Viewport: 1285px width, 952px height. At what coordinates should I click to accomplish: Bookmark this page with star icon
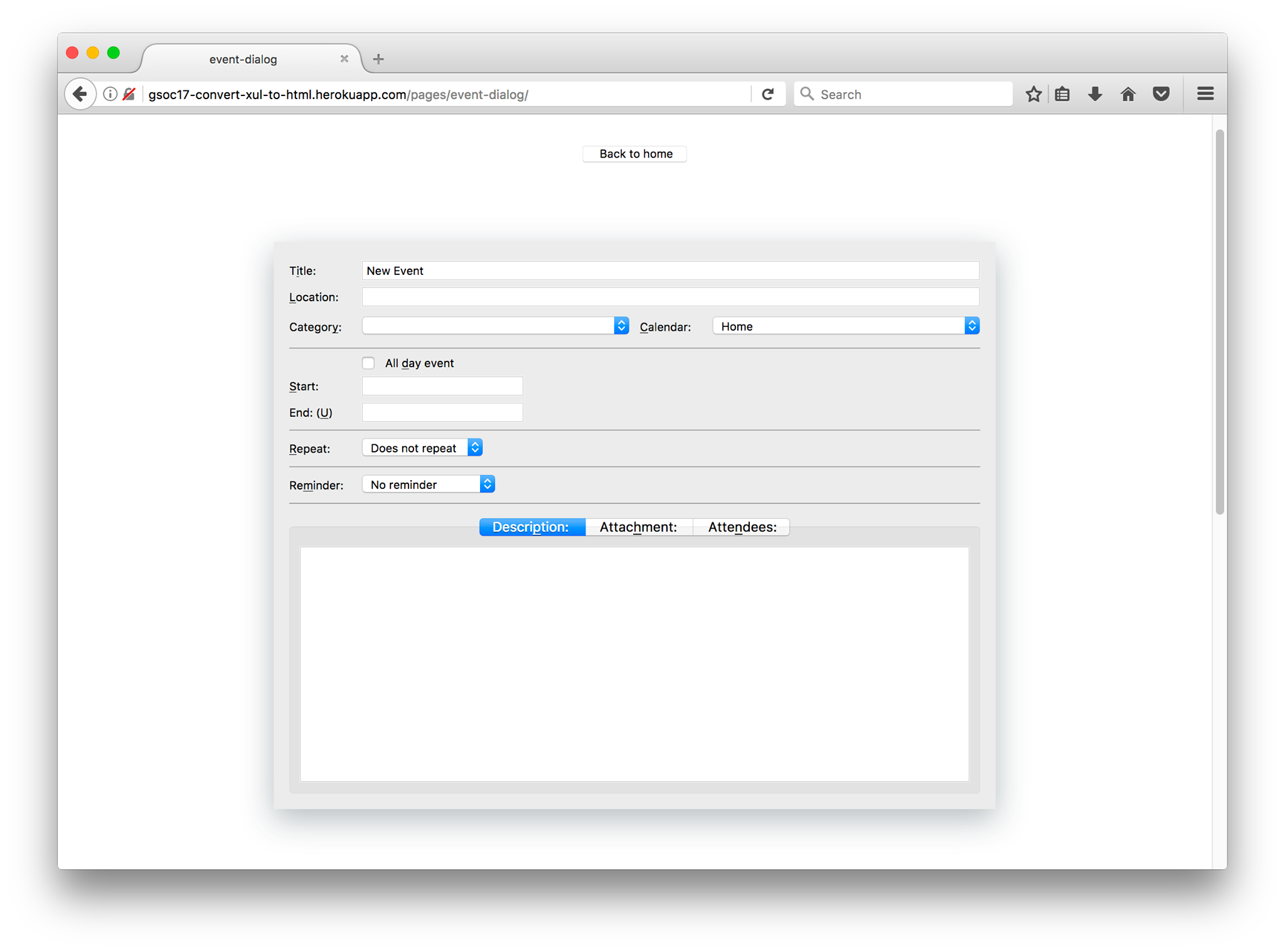click(1033, 94)
